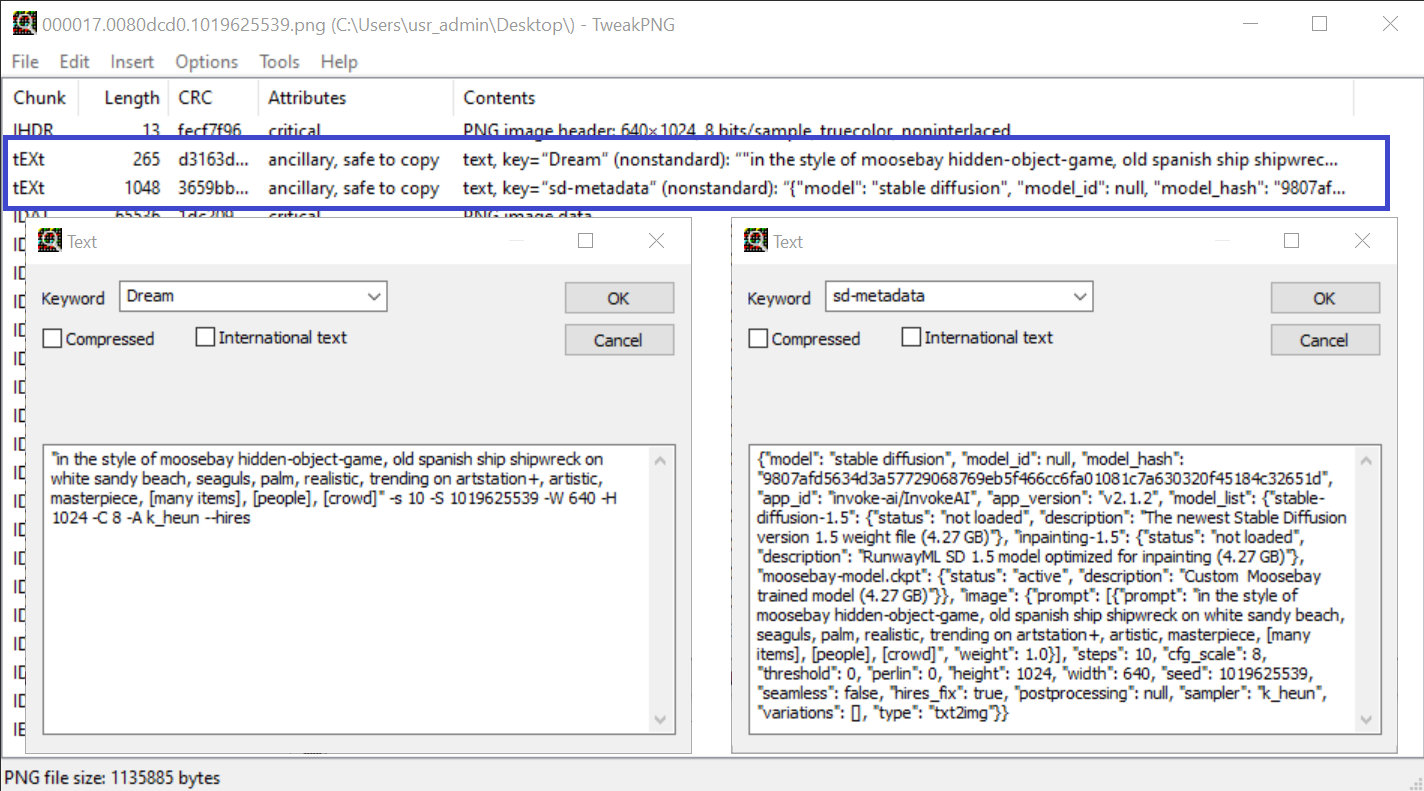Open the Insert menu

132,62
